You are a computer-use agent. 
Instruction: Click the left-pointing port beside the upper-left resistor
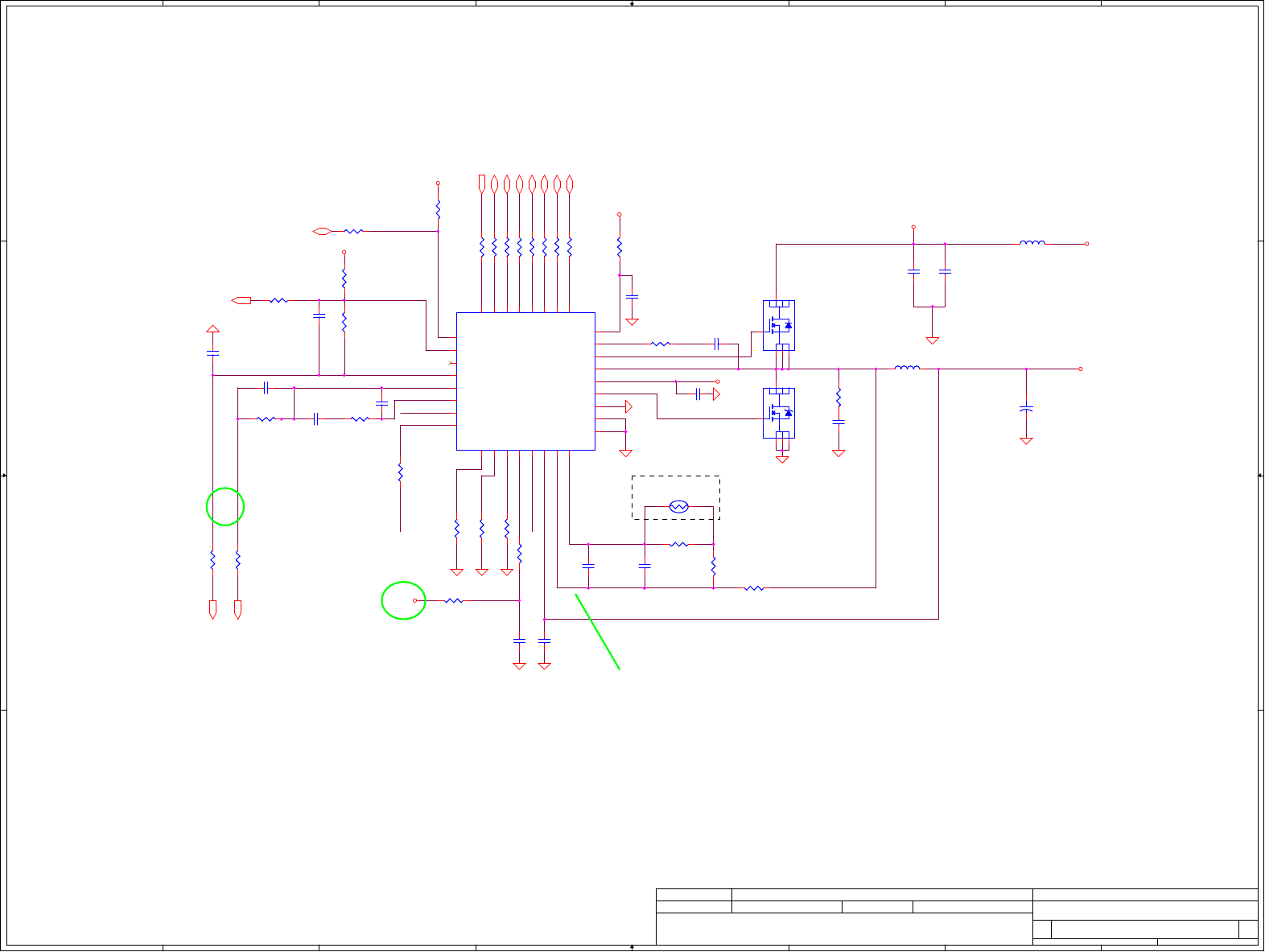[241, 300]
